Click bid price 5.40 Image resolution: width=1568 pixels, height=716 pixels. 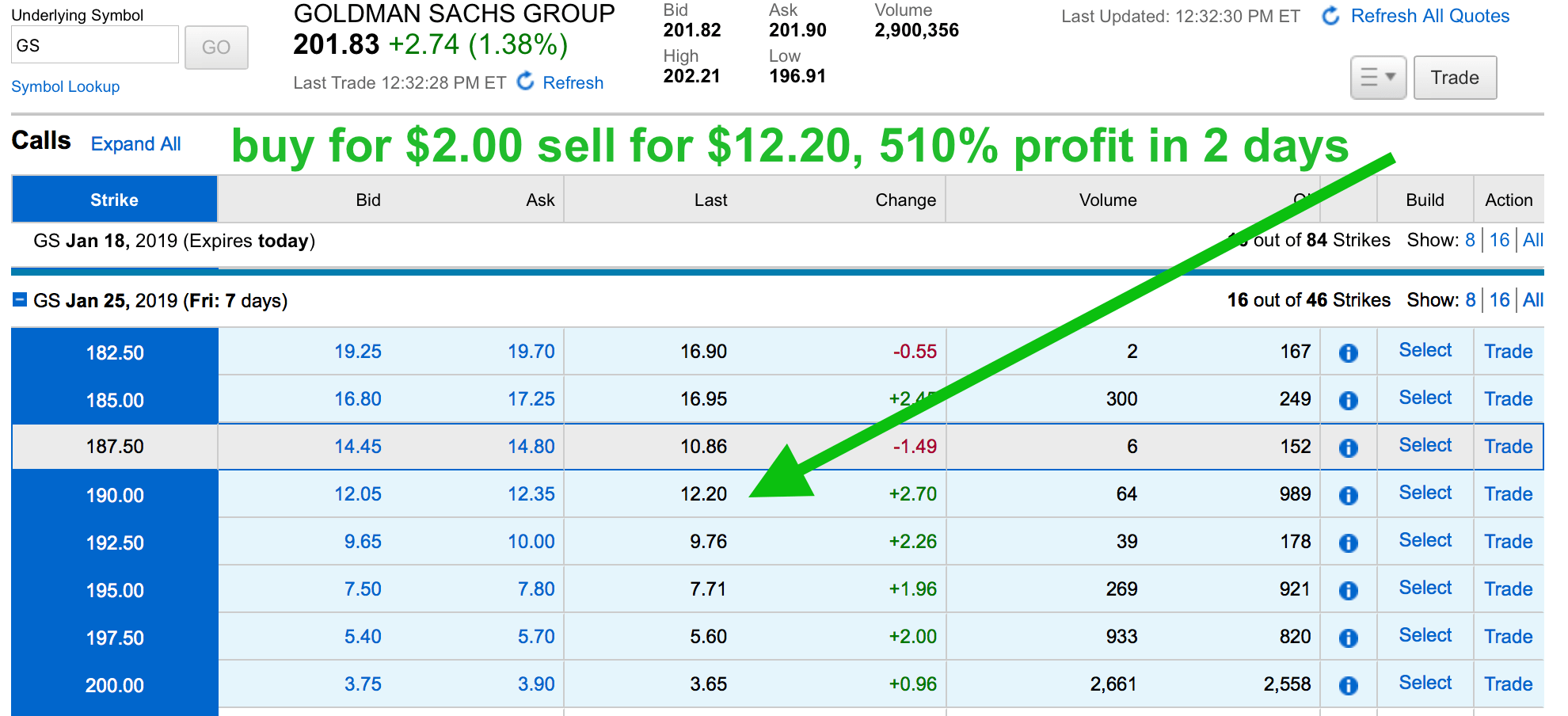click(363, 637)
